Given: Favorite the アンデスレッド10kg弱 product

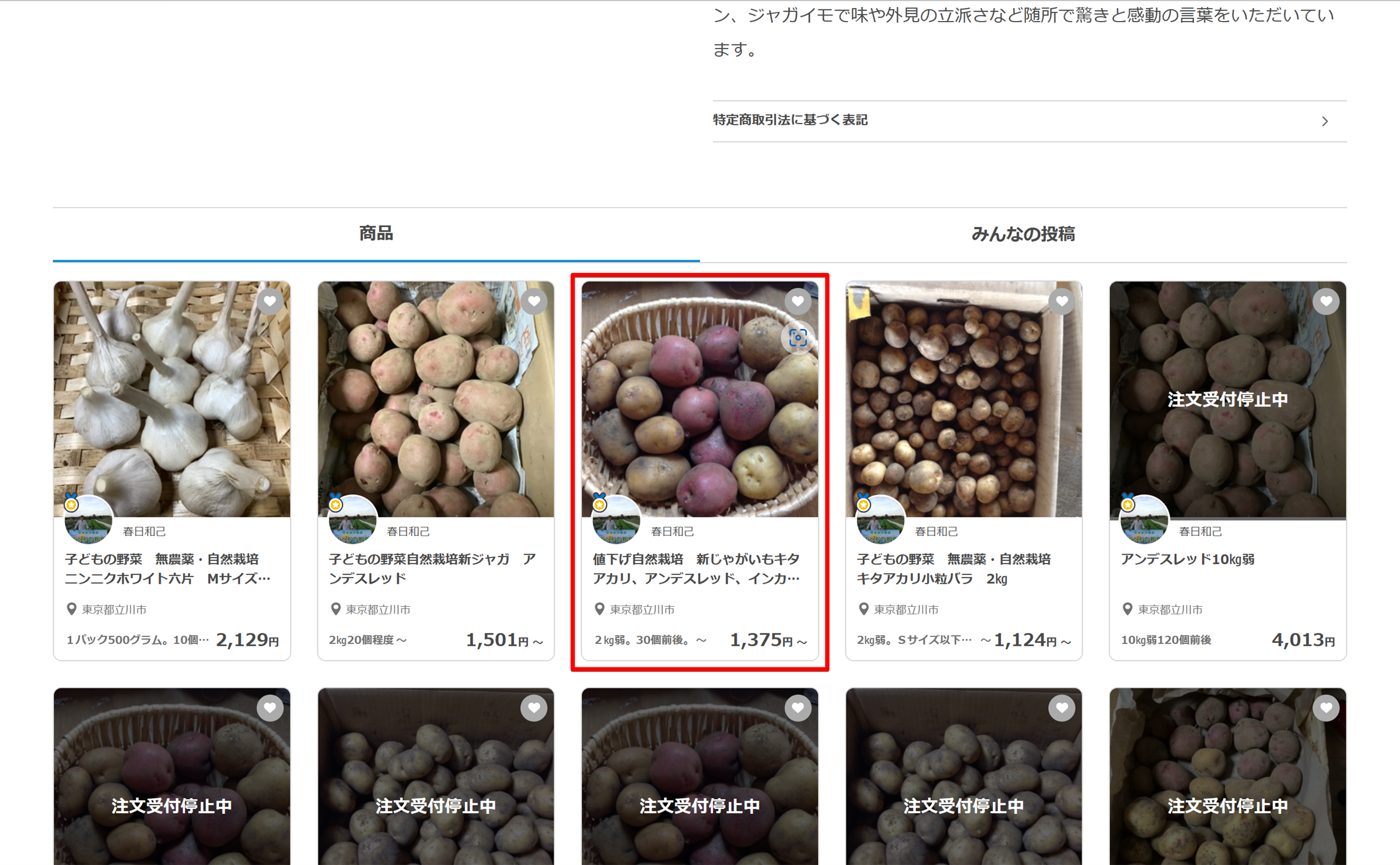Looking at the screenshot, I should click(x=1326, y=302).
